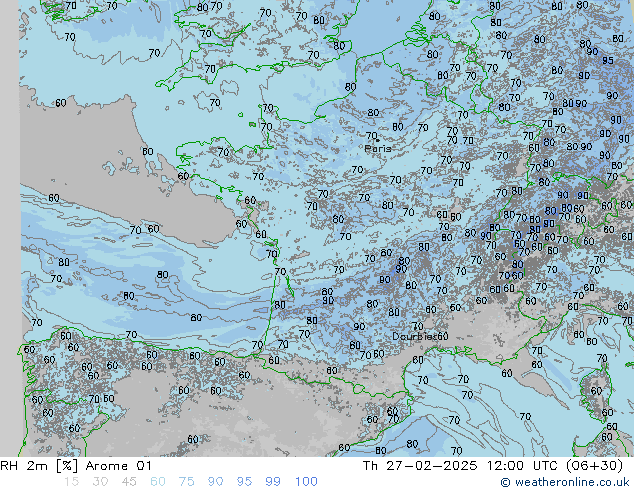Click the weatheronline.co.uk copyright text
Image resolution: width=634 pixels, height=490 pixels.
pos(565,482)
